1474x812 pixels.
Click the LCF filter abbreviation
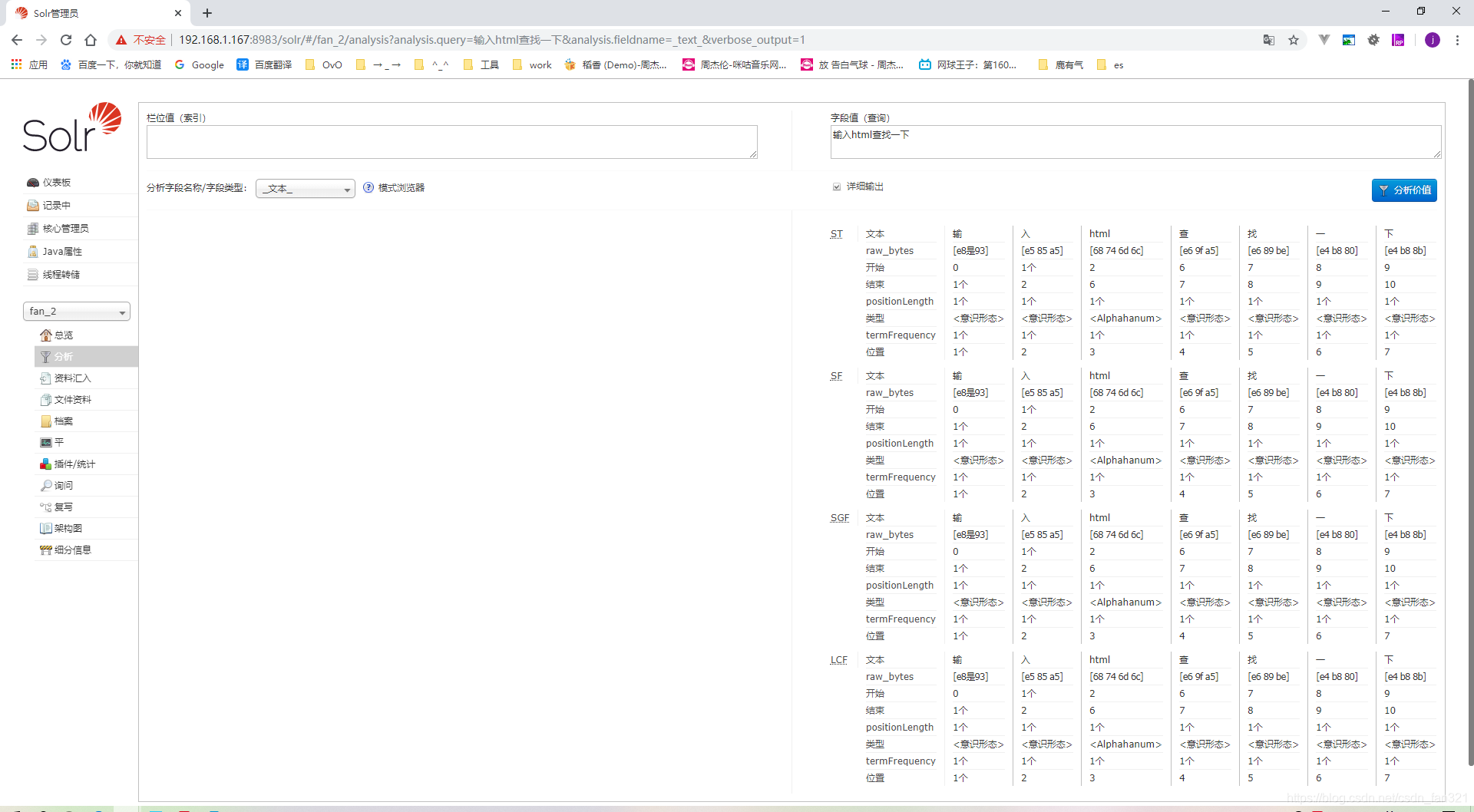tap(839, 660)
